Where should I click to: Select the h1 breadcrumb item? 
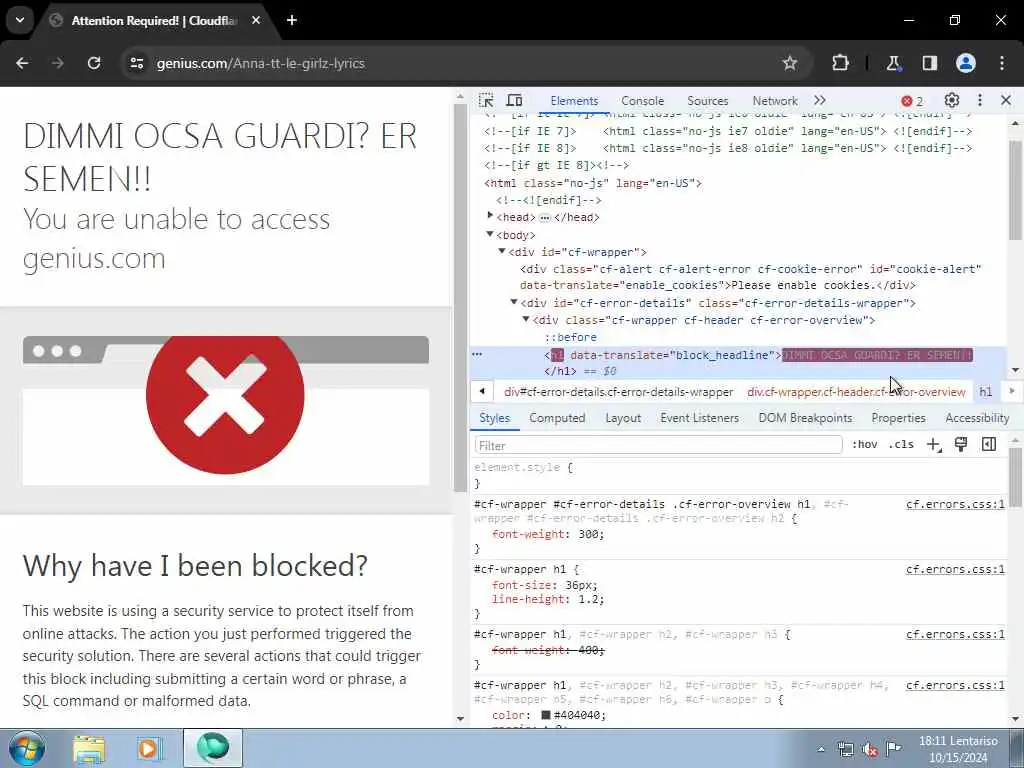pos(985,392)
